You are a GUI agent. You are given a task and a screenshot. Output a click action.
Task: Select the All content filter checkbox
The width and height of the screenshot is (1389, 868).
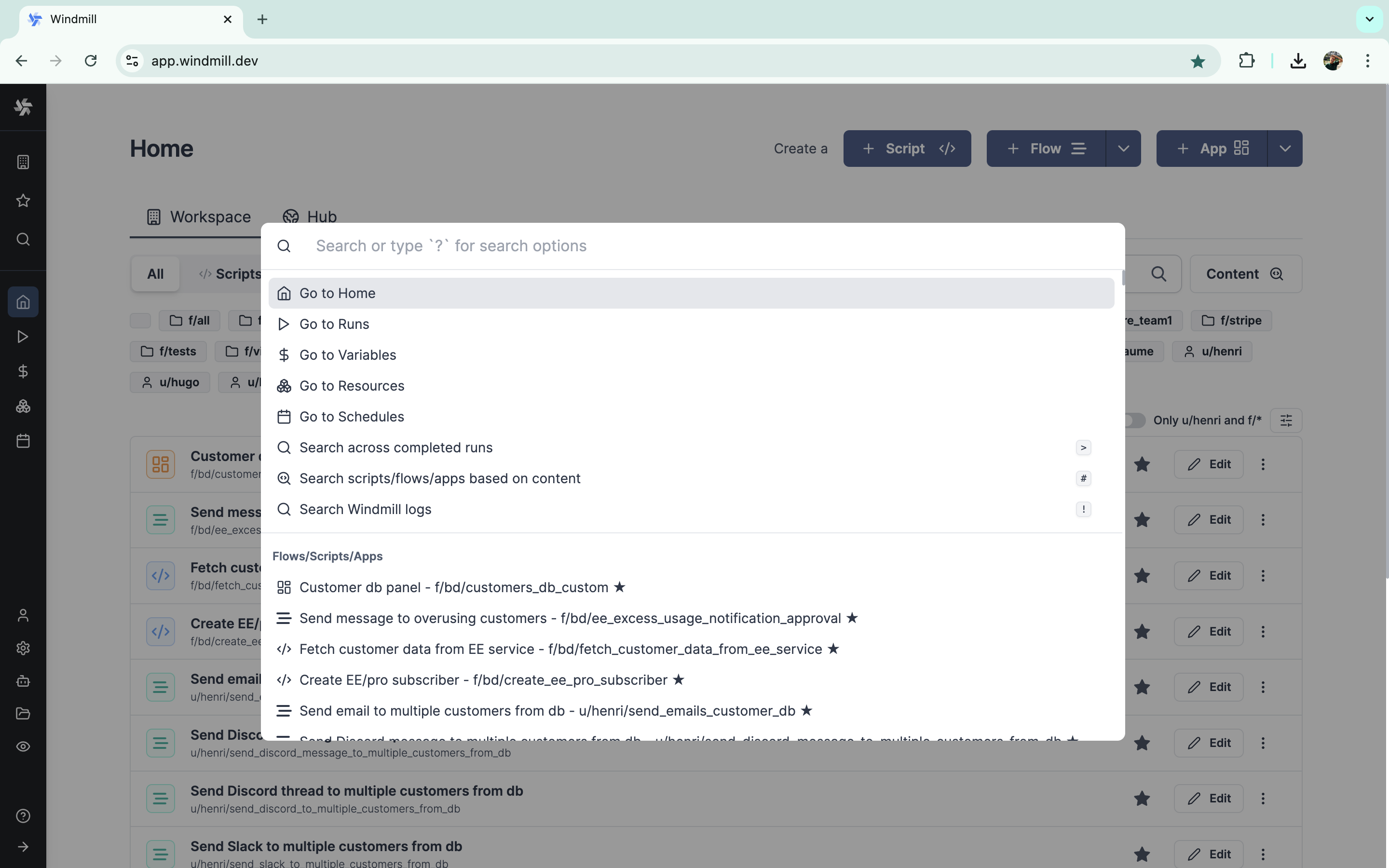(x=156, y=274)
